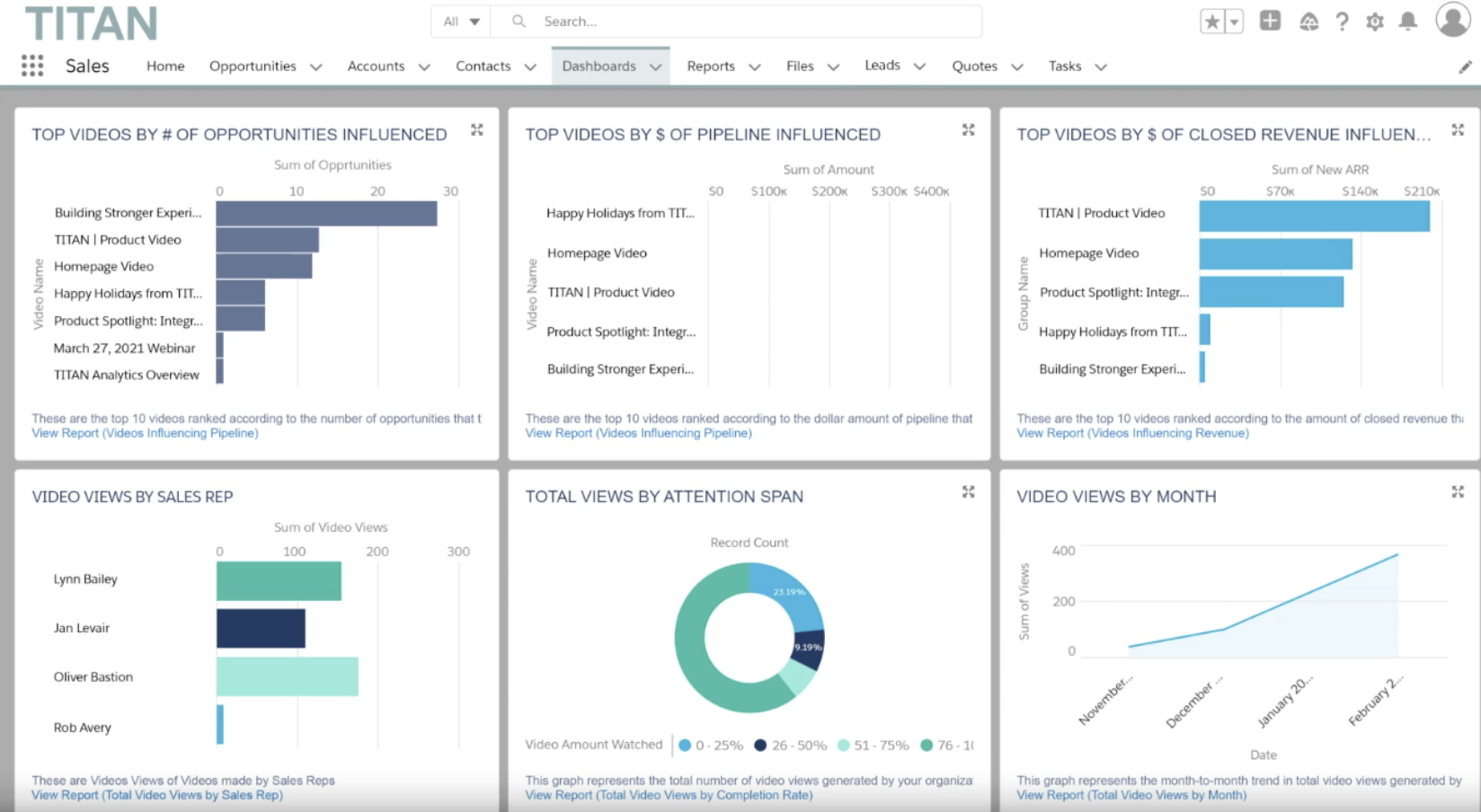
Task: Expand the Opportunities tab chevron menu
Action: tap(316, 66)
